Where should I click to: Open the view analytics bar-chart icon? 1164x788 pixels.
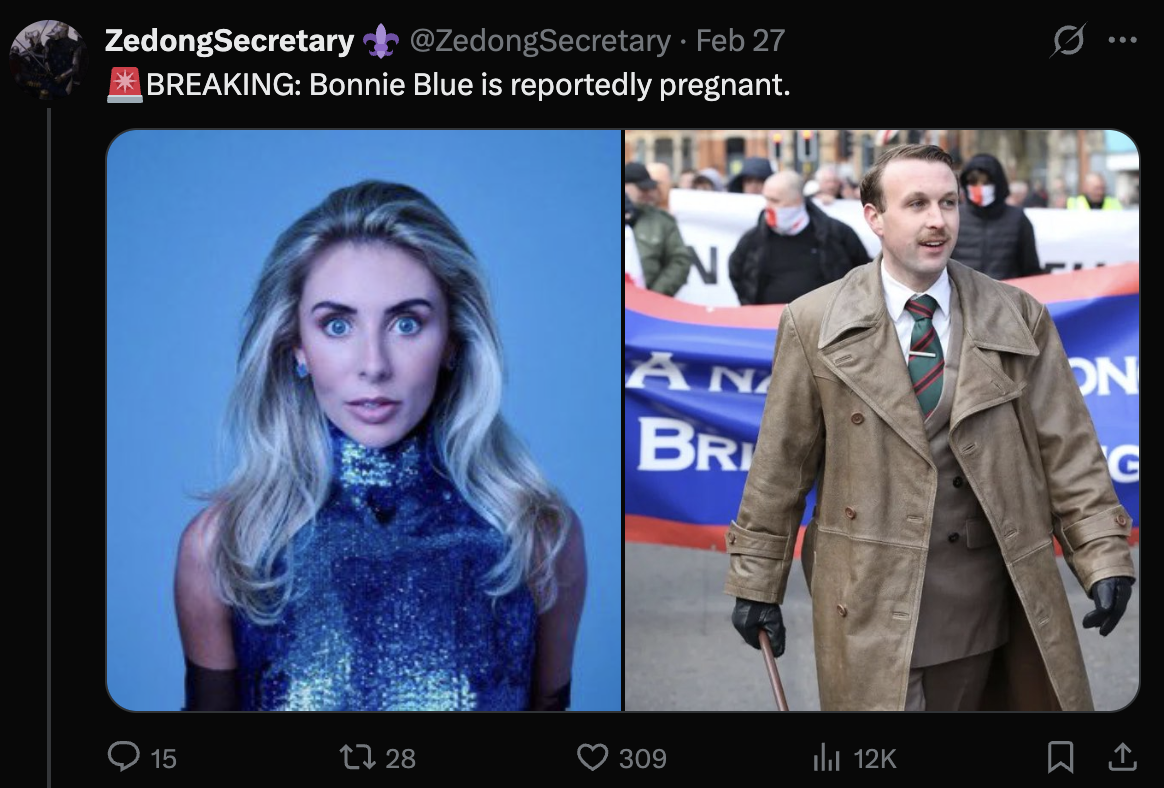coord(826,758)
